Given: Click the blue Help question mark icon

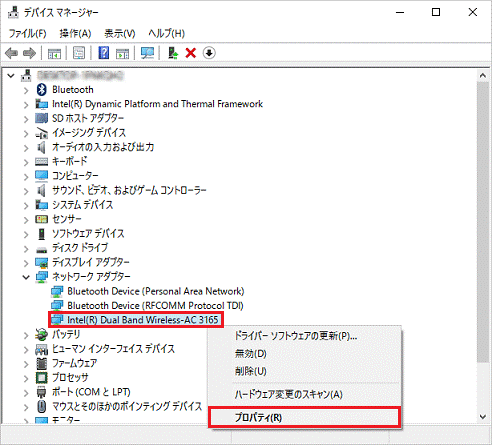Looking at the screenshot, I should pyautogui.click(x=104, y=53).
